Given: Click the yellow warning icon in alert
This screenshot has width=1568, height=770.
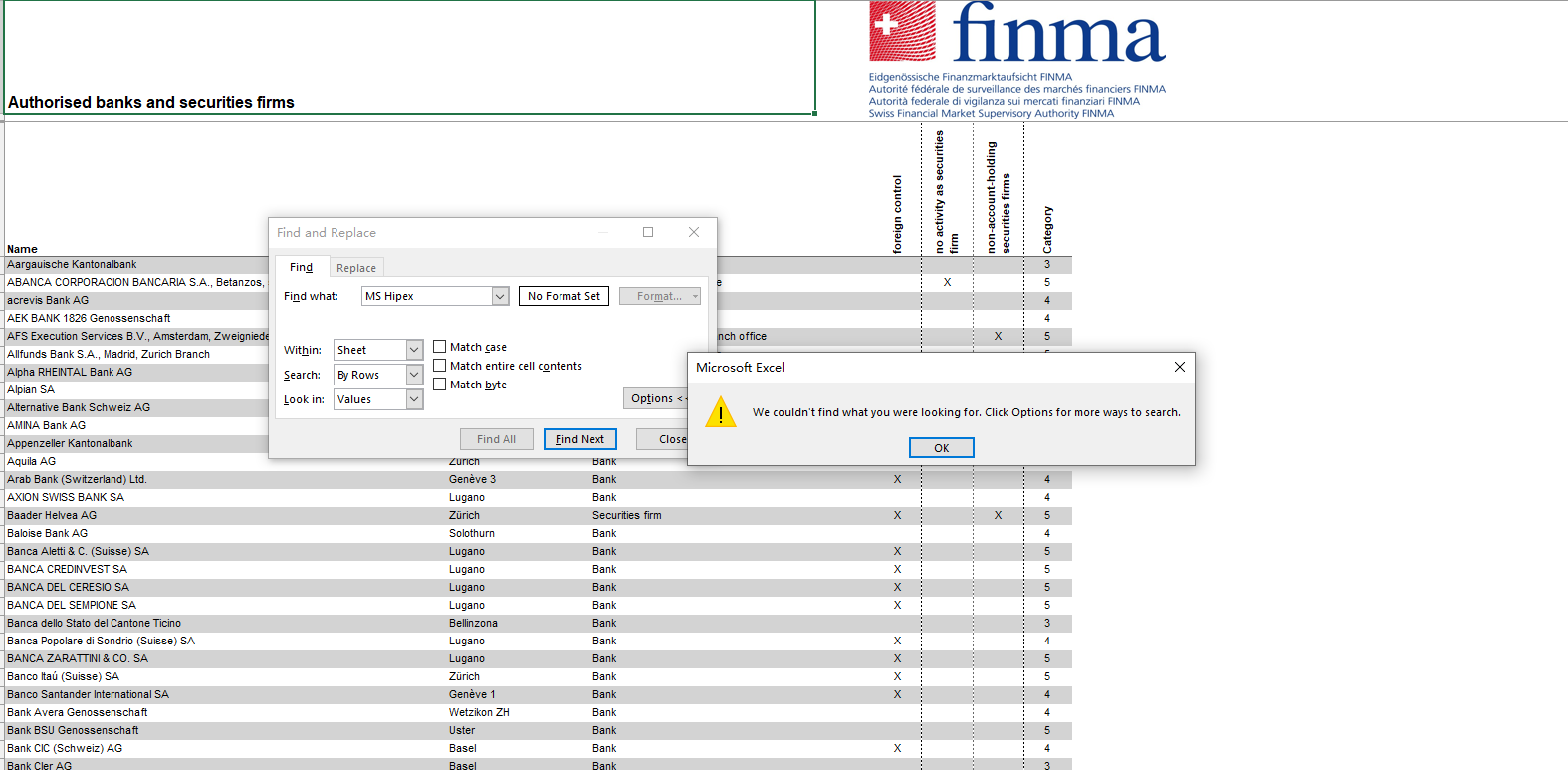Looking at the screenshot, I should coord(720,412).
